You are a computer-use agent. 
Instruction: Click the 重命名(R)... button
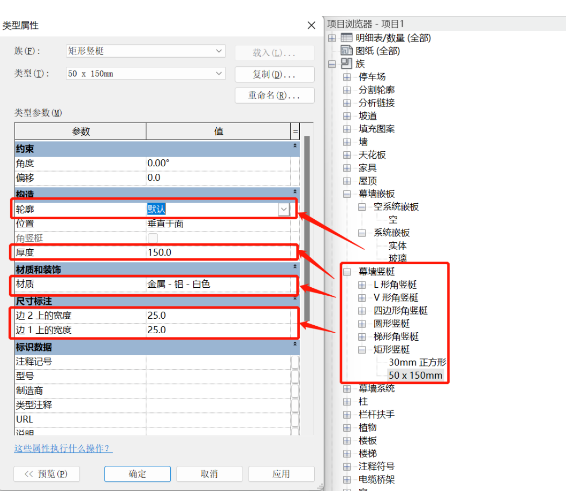(275, 95)
